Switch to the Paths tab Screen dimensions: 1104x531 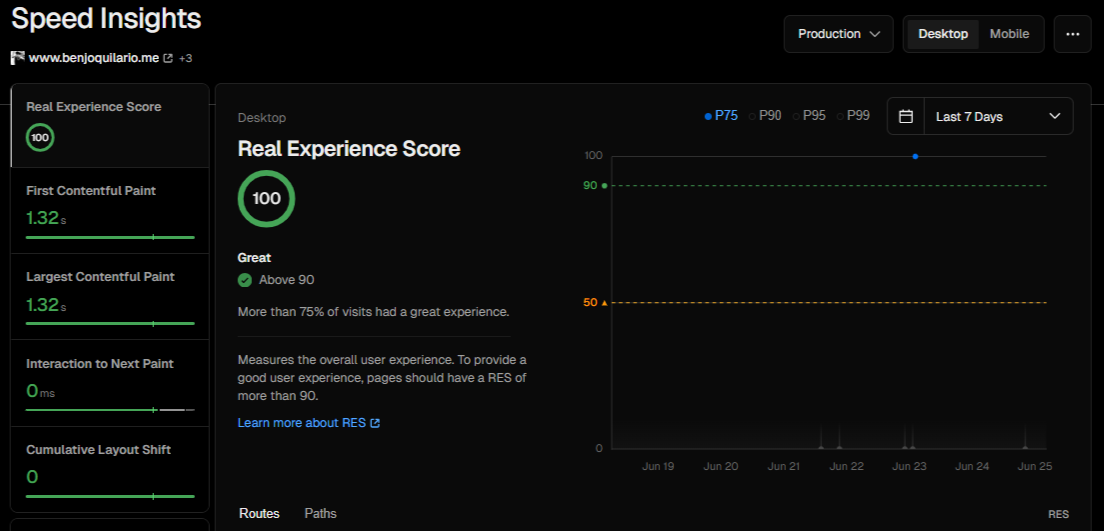tap(320, 513)
